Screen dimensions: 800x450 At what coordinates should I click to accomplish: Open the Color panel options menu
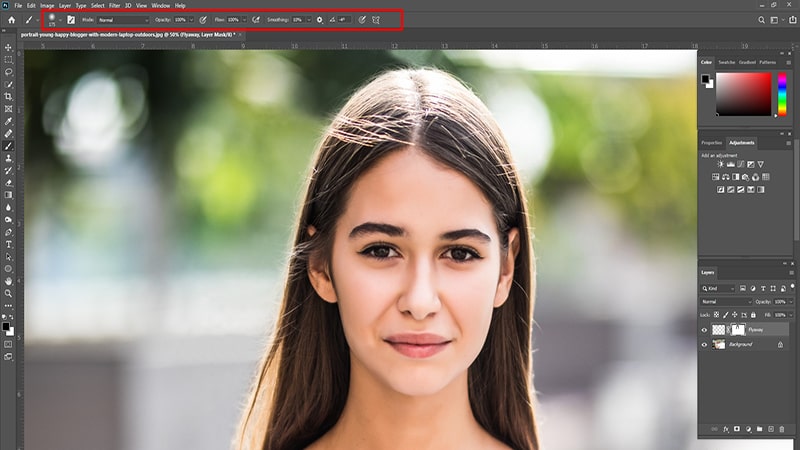click(x=789, y=62)
